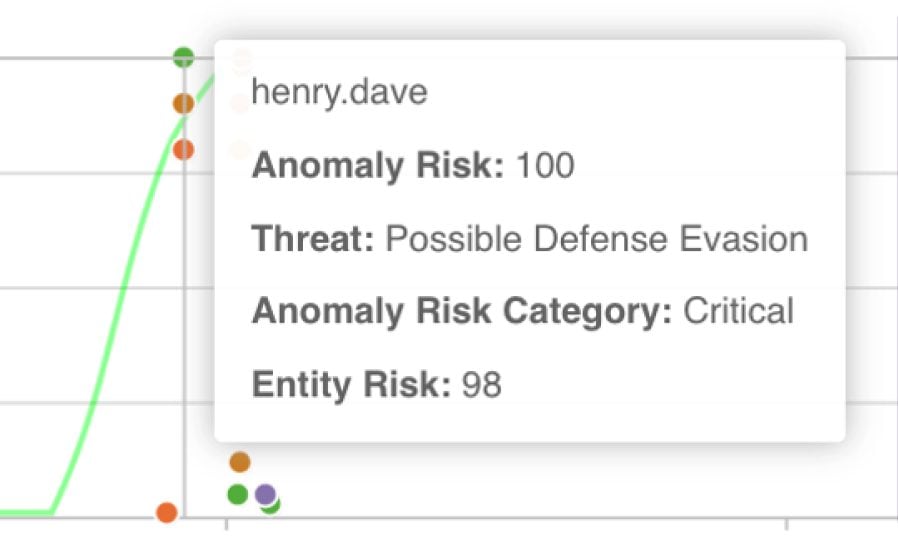Click the Entity Risk value 98
The height and width of the screenshot is (539, 898).
point(482,384)
